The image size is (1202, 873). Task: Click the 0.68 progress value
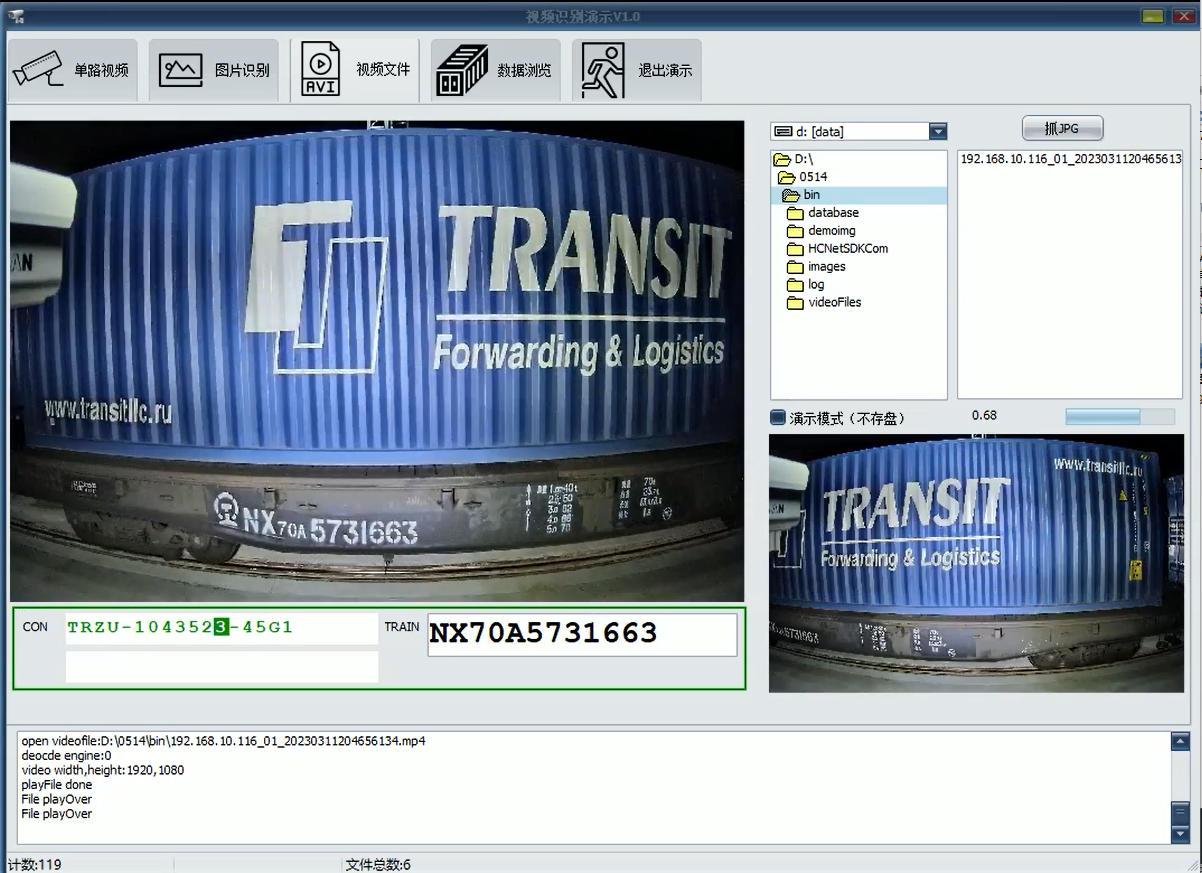click(x=984, y=416)
